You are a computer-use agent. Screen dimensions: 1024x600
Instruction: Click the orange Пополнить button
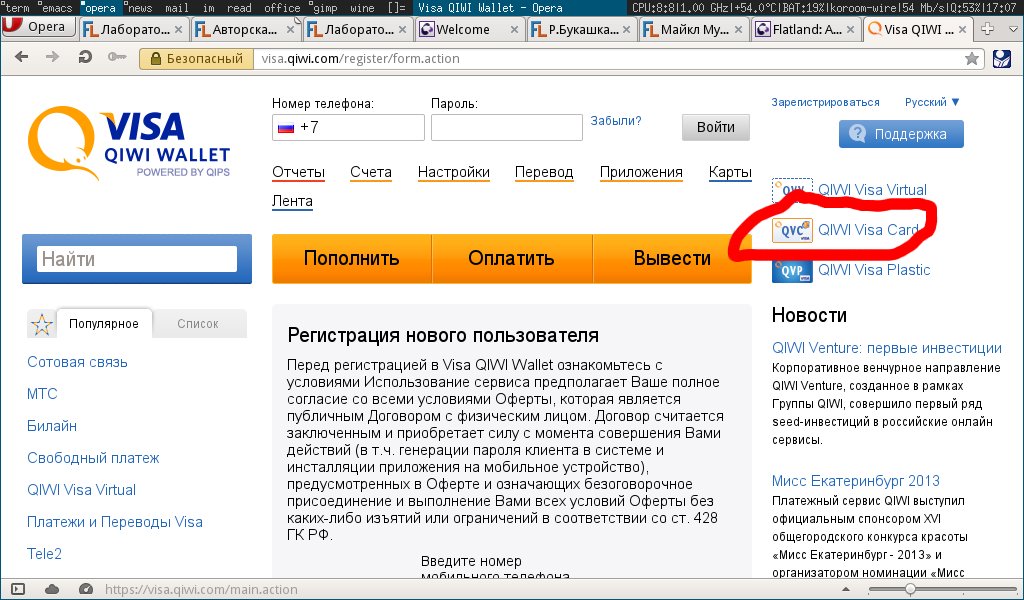click(x=351, y=258)
